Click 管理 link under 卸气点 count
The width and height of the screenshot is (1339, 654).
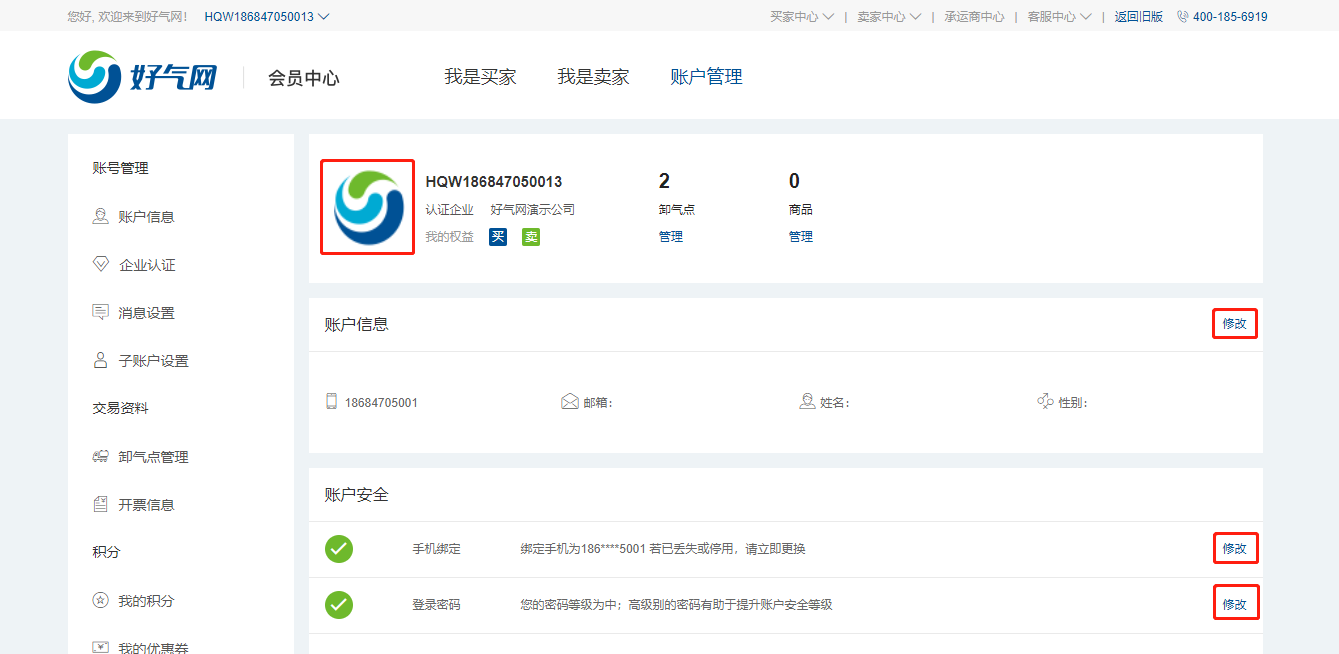click(670, 237)
